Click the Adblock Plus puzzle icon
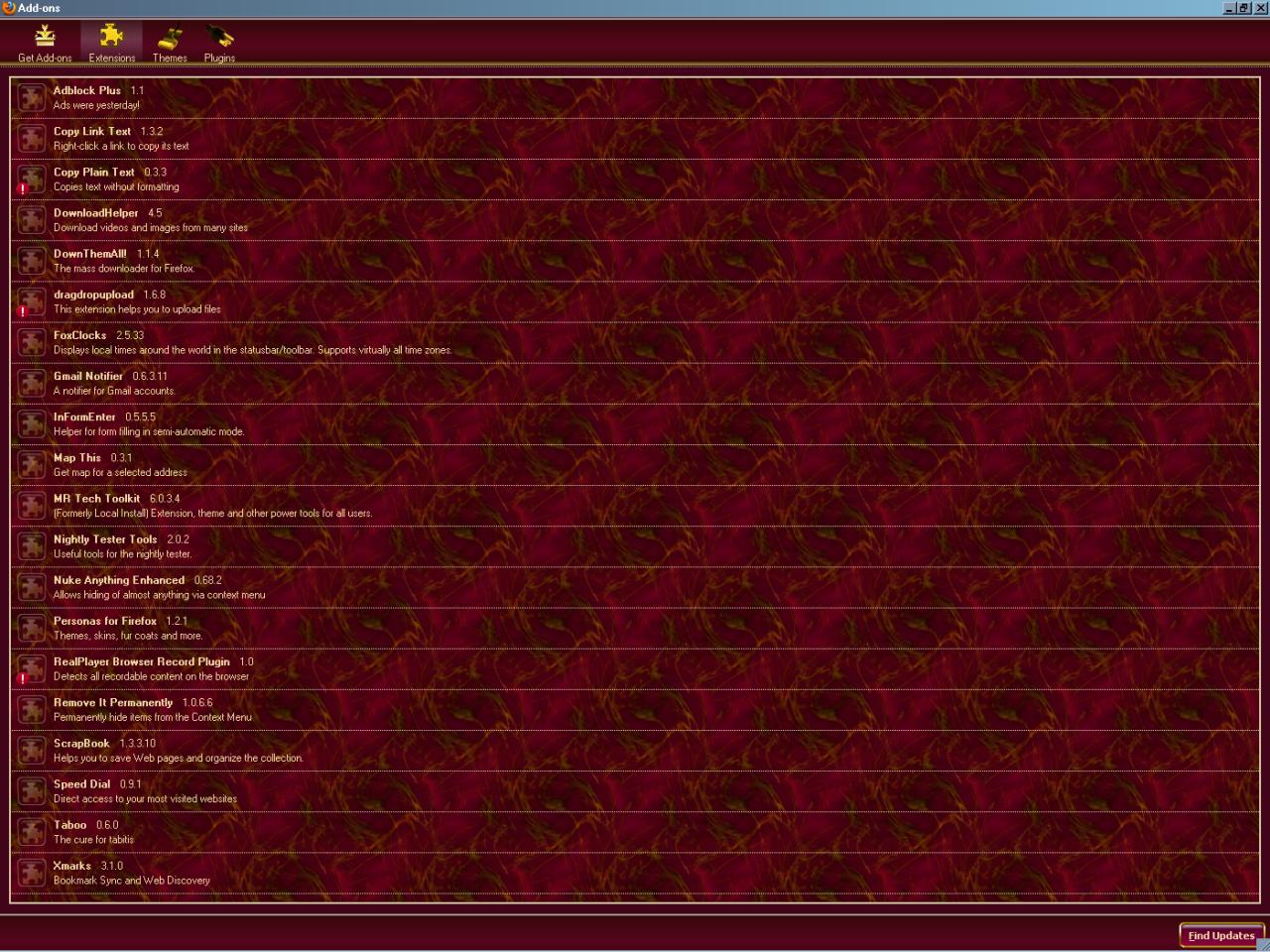 pyautogui.click(x=32, y=97)
